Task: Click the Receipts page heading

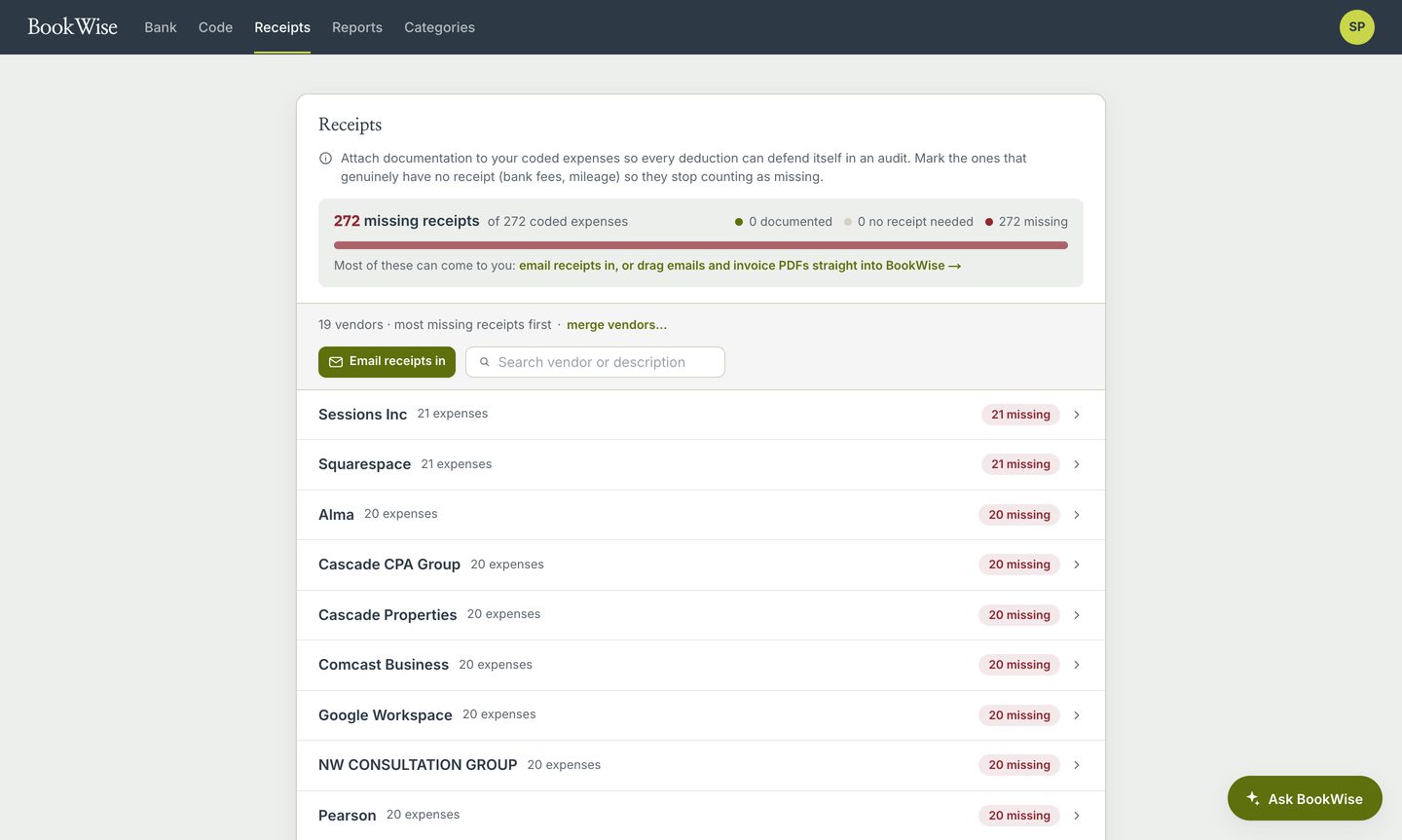Action: coord(350,125)
